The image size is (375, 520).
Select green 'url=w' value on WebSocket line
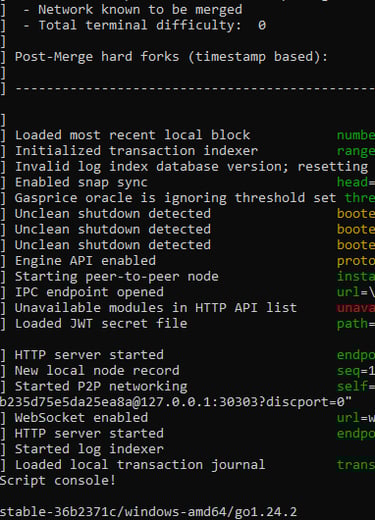(356, 418)
